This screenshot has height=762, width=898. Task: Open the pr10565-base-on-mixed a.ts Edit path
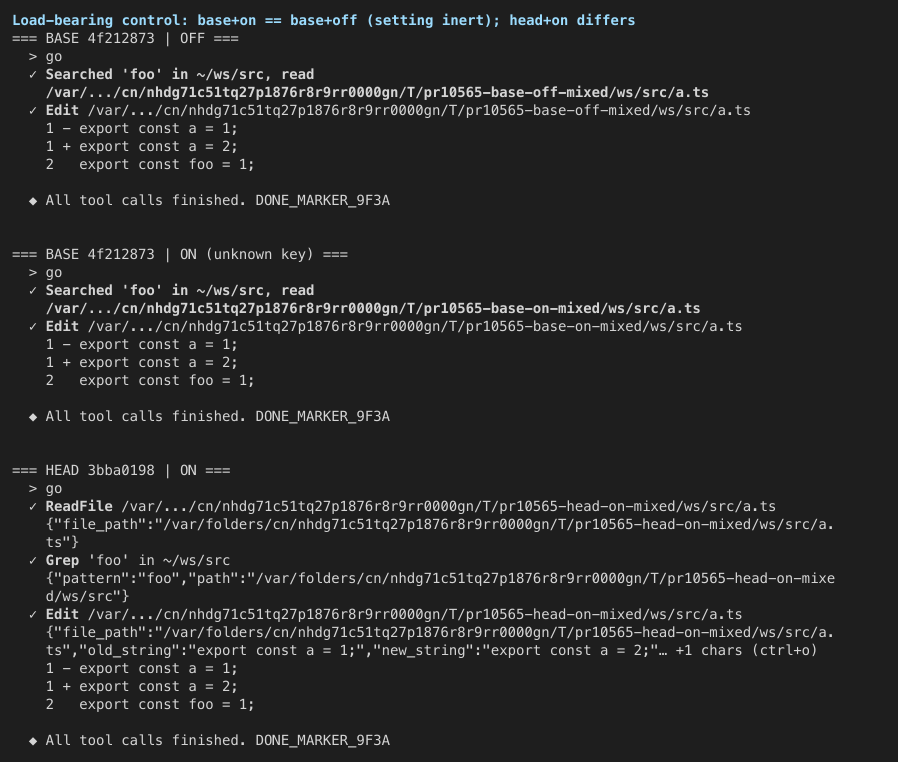pos(415,326)
